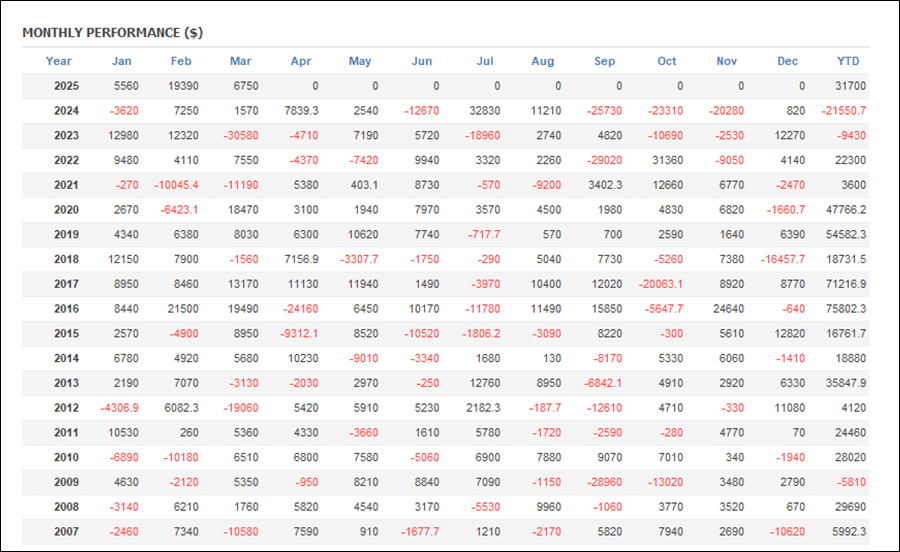This screenshot has width=900, height=552.
Task: Click the -25730 cell for Sep 2024
Action: (x=604, y=111)
